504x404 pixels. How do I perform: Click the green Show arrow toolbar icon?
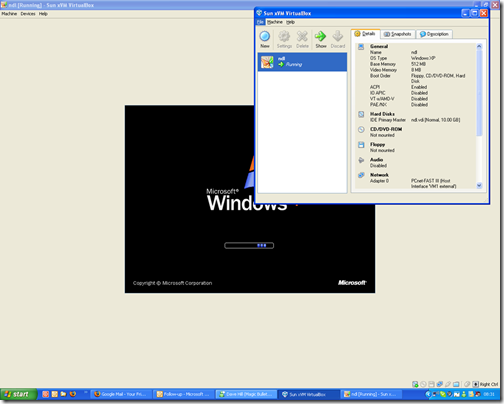321,36
